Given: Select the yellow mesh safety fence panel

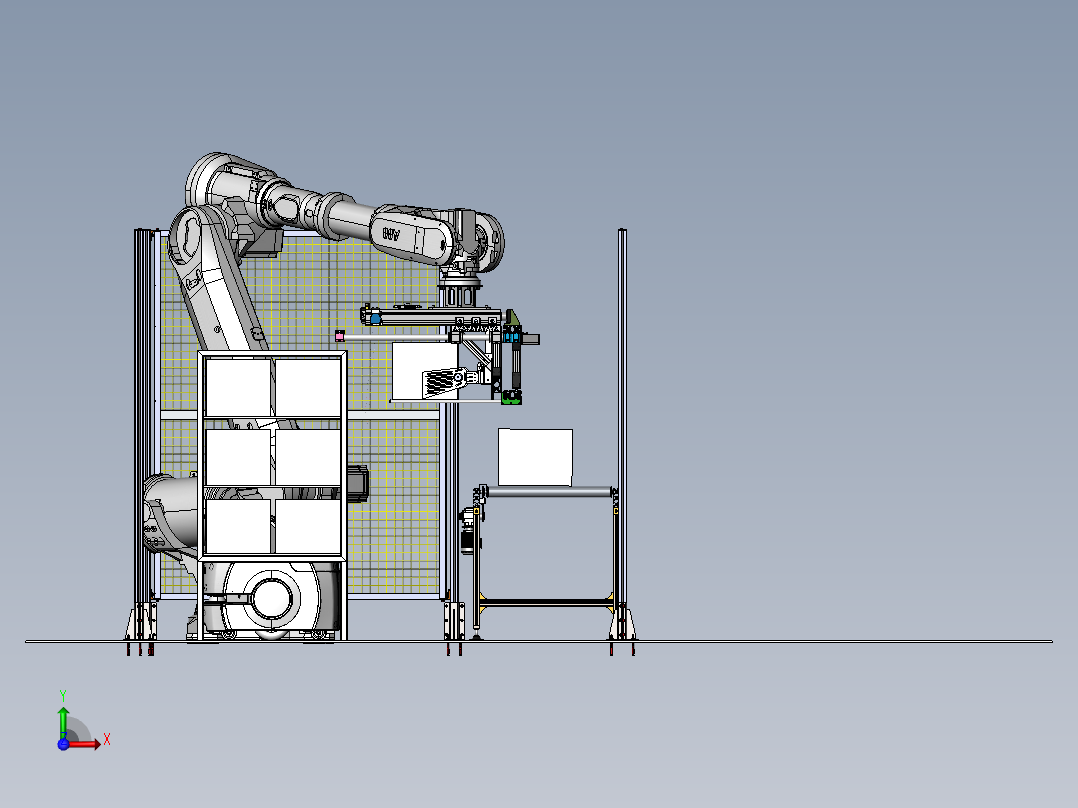Looking at the screenshot, I should 300,413.
